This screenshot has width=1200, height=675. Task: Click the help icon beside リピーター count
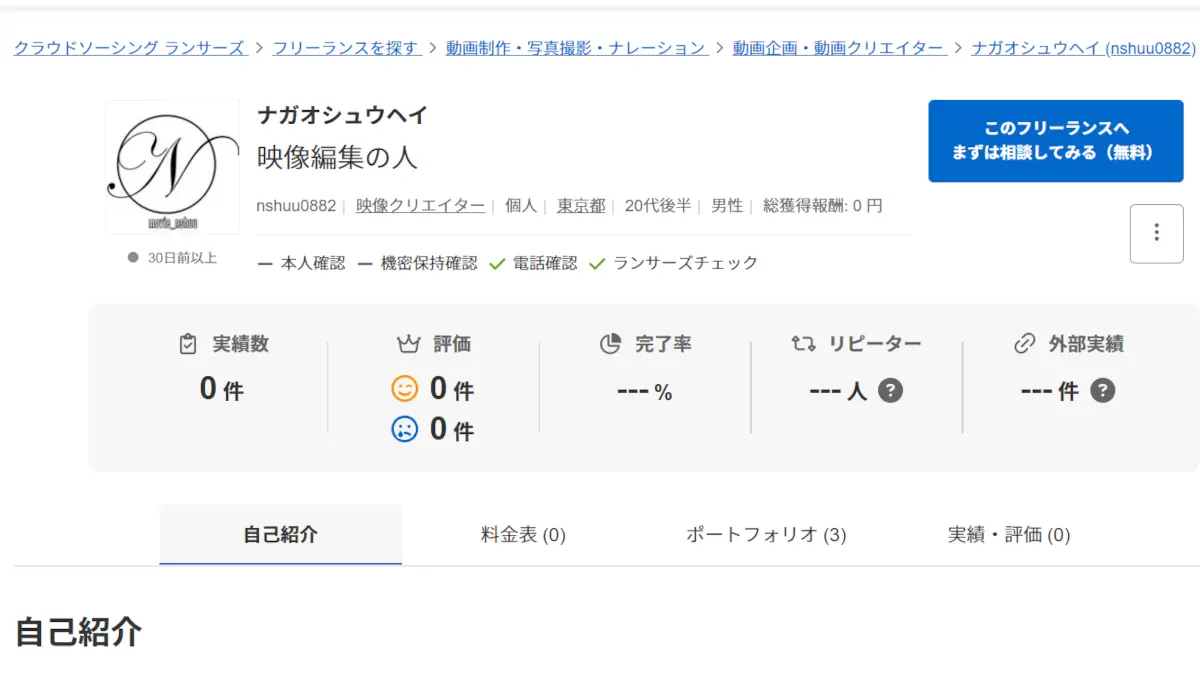pyautogui.click(x=890, y=391)
